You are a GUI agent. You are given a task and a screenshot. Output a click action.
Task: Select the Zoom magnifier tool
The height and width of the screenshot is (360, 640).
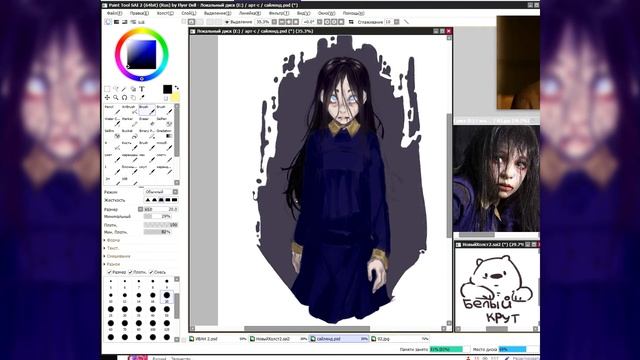click(x=116, y=98)
